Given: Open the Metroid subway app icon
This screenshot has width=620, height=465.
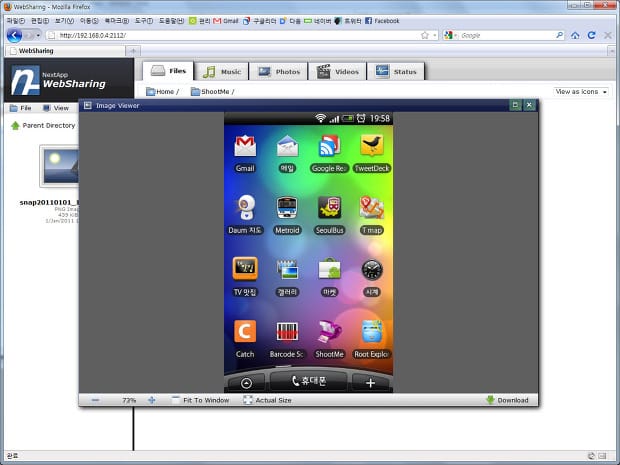Looking at the screenshot, I should click(287, 208).
